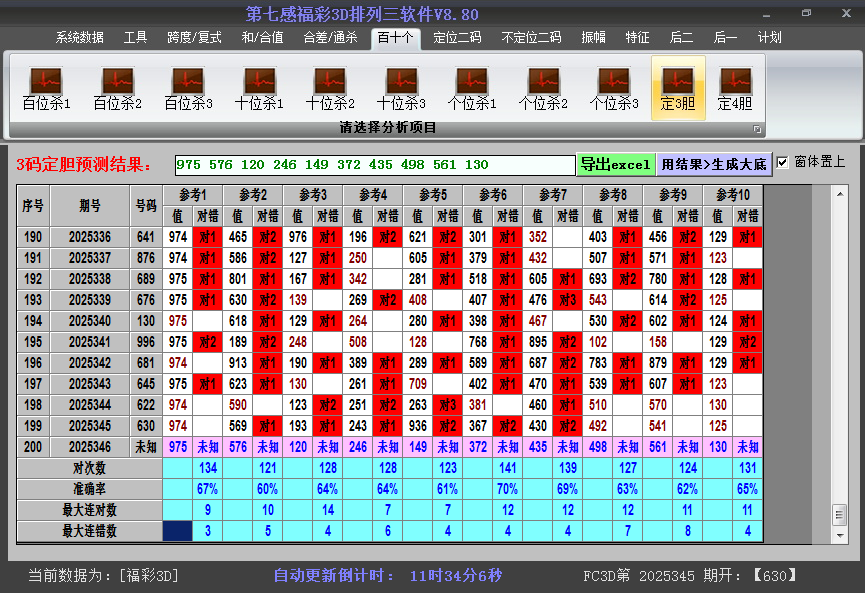Click the 定4胆 icon

pyautogui.click(x=735, y=88)
